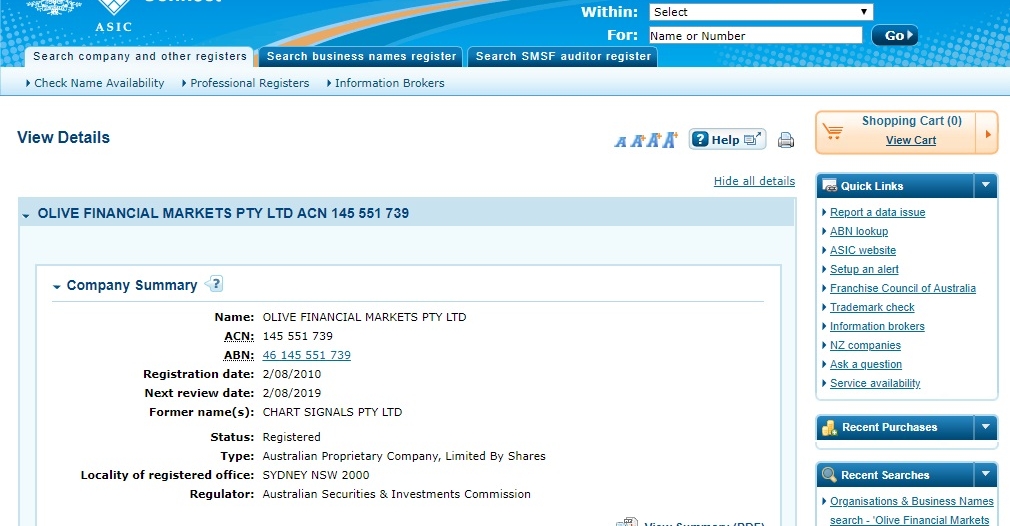1010x526 pixels.
Task: Open Franchise Council of Australia link
Action: click(902, 288)
